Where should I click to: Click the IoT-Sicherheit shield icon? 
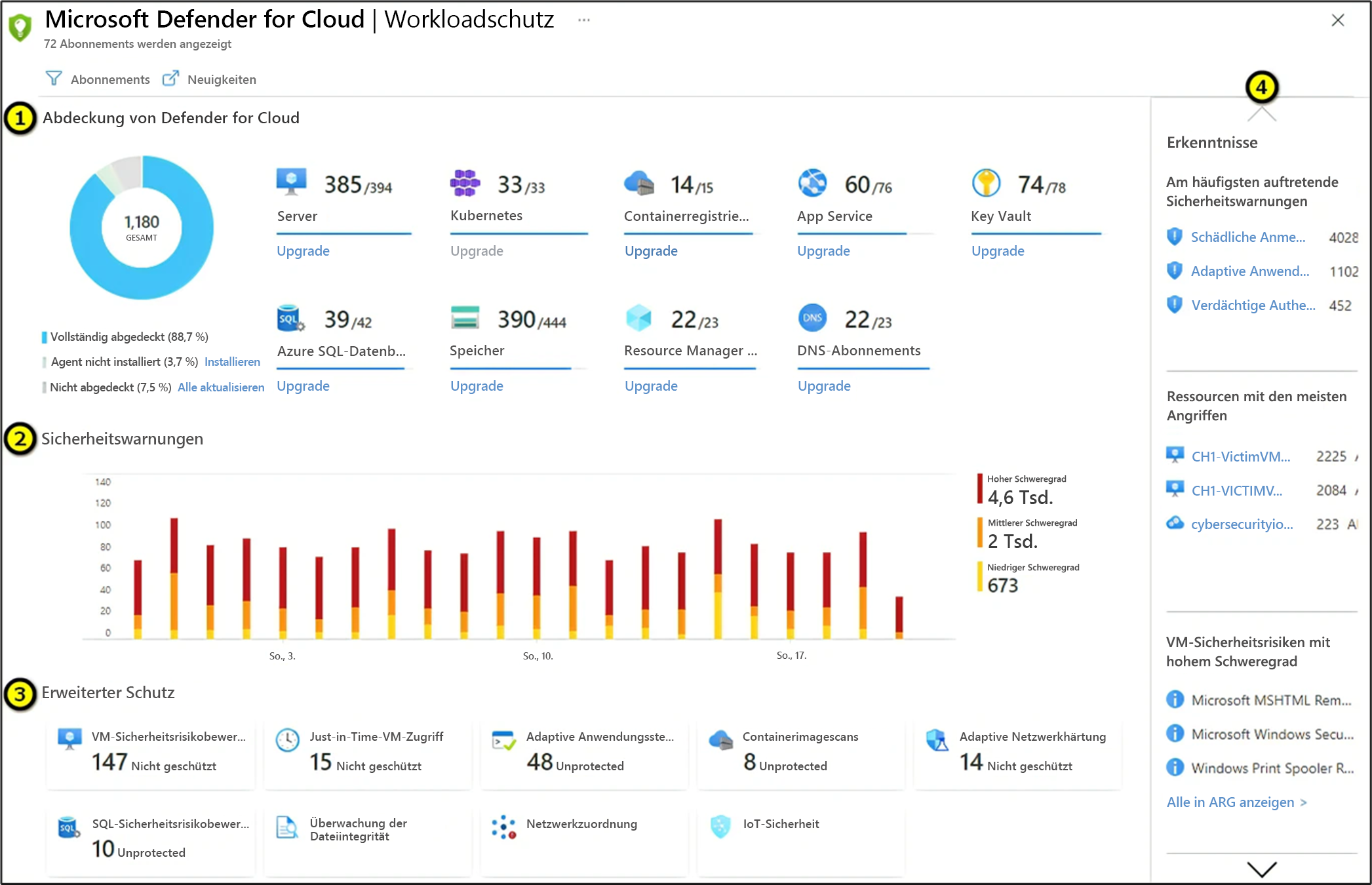pos(720,827)
